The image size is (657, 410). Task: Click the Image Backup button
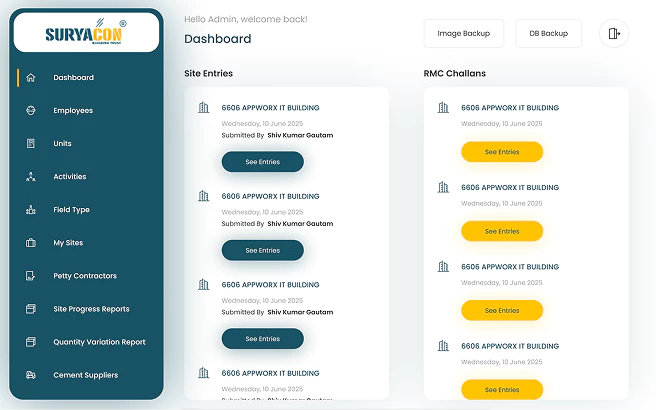[x=464, y=34]
